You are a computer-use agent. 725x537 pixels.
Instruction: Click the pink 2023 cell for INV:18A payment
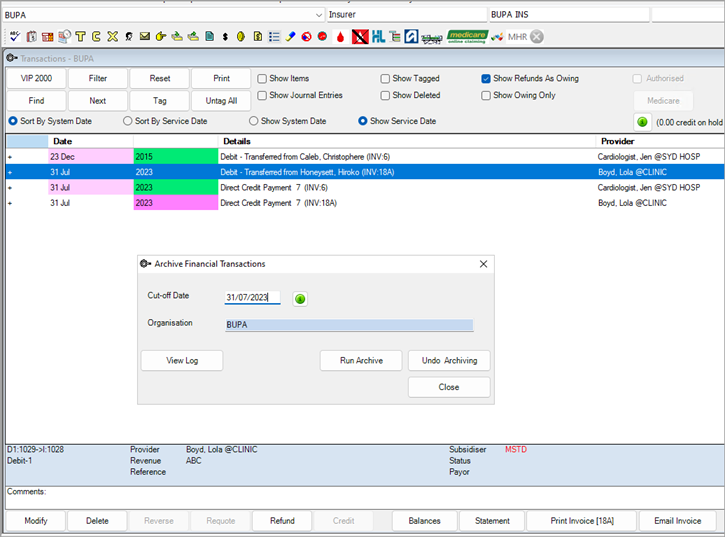tap(175, 203)
